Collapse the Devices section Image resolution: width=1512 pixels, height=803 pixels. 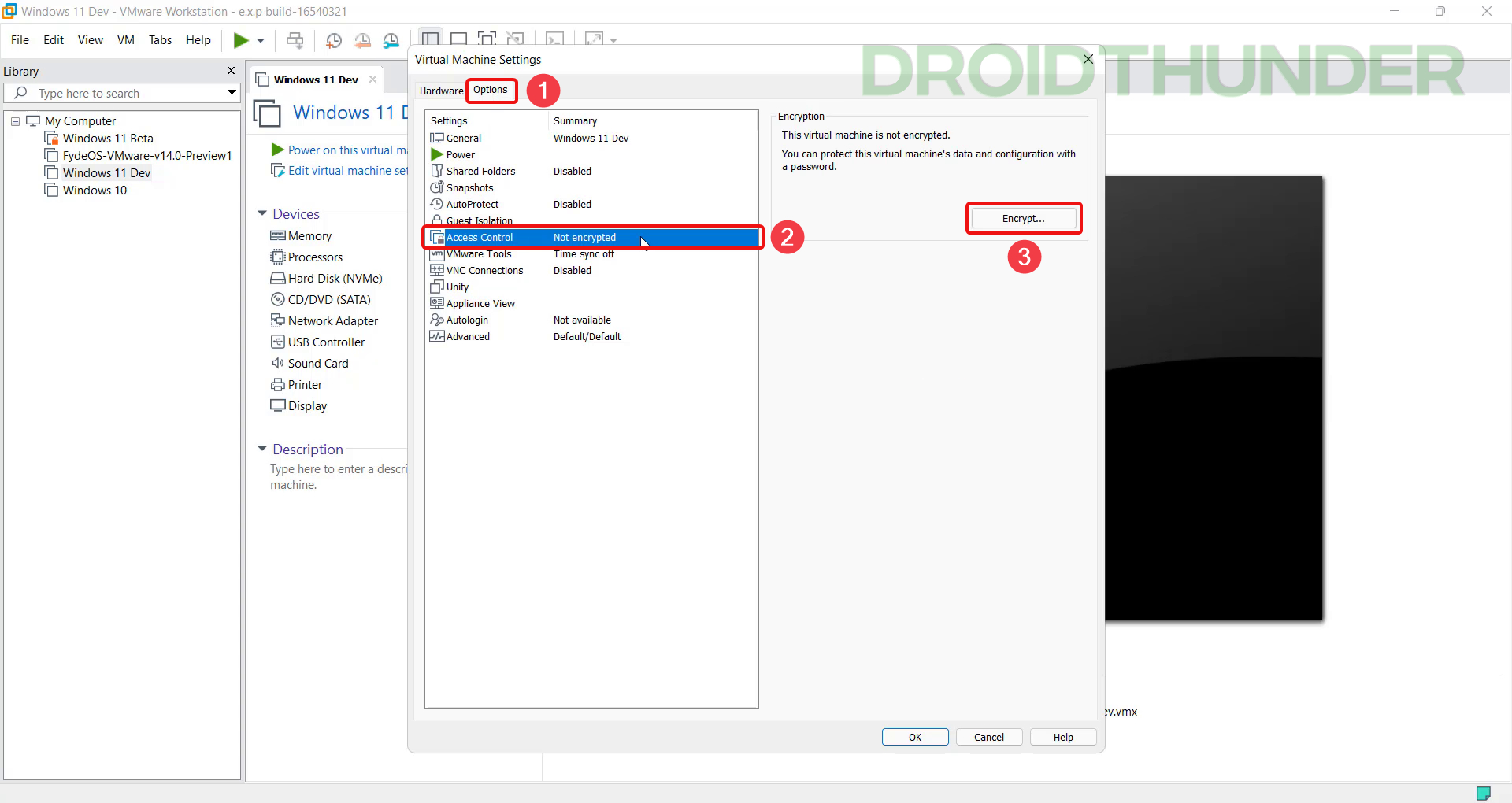click(262, 213)
